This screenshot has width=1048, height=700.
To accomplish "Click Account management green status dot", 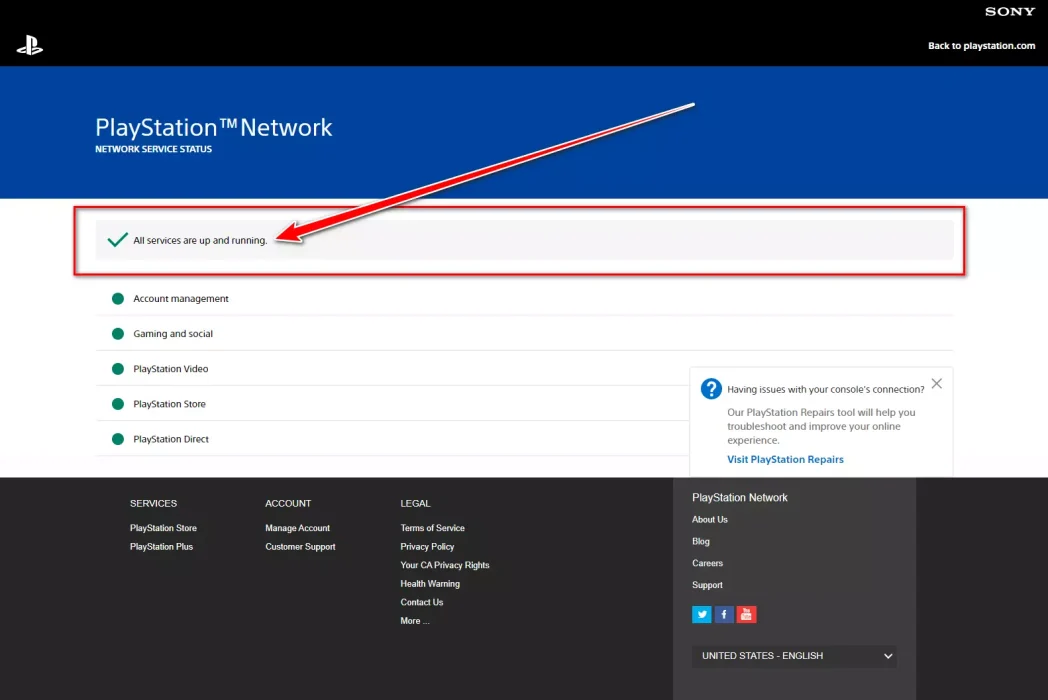I will click(118, 299).
